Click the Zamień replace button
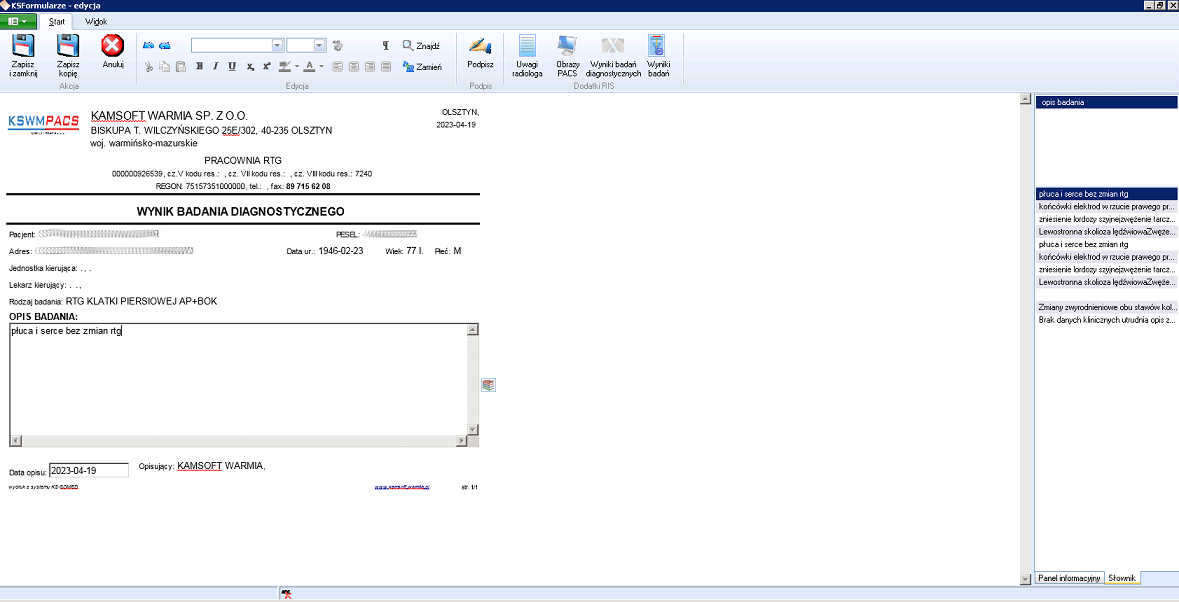Viewport: 1179px width, 602px height. tap(421, 67)
